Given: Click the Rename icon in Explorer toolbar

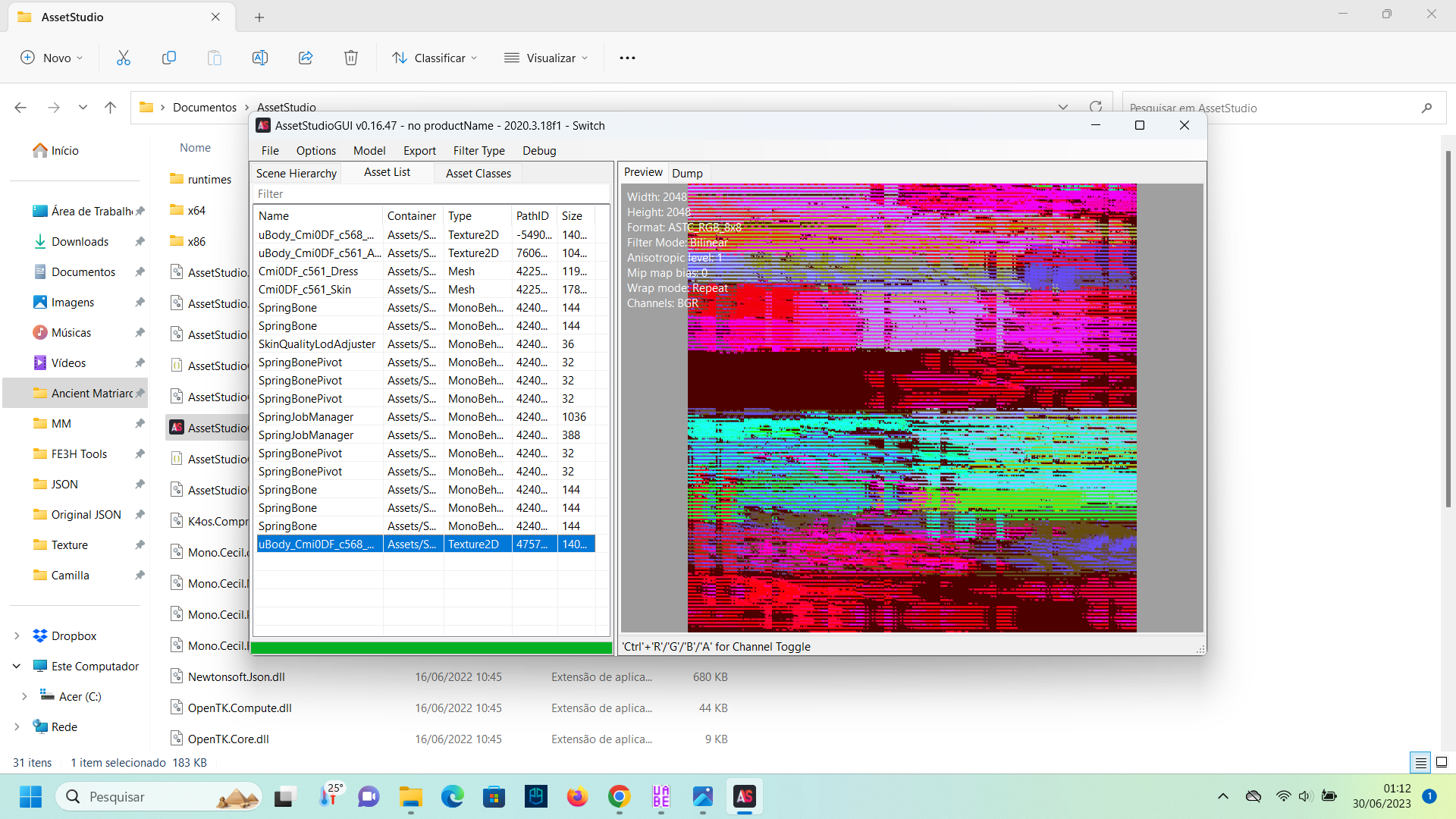Looking at the screenshot, I should (x=260, y=58).
